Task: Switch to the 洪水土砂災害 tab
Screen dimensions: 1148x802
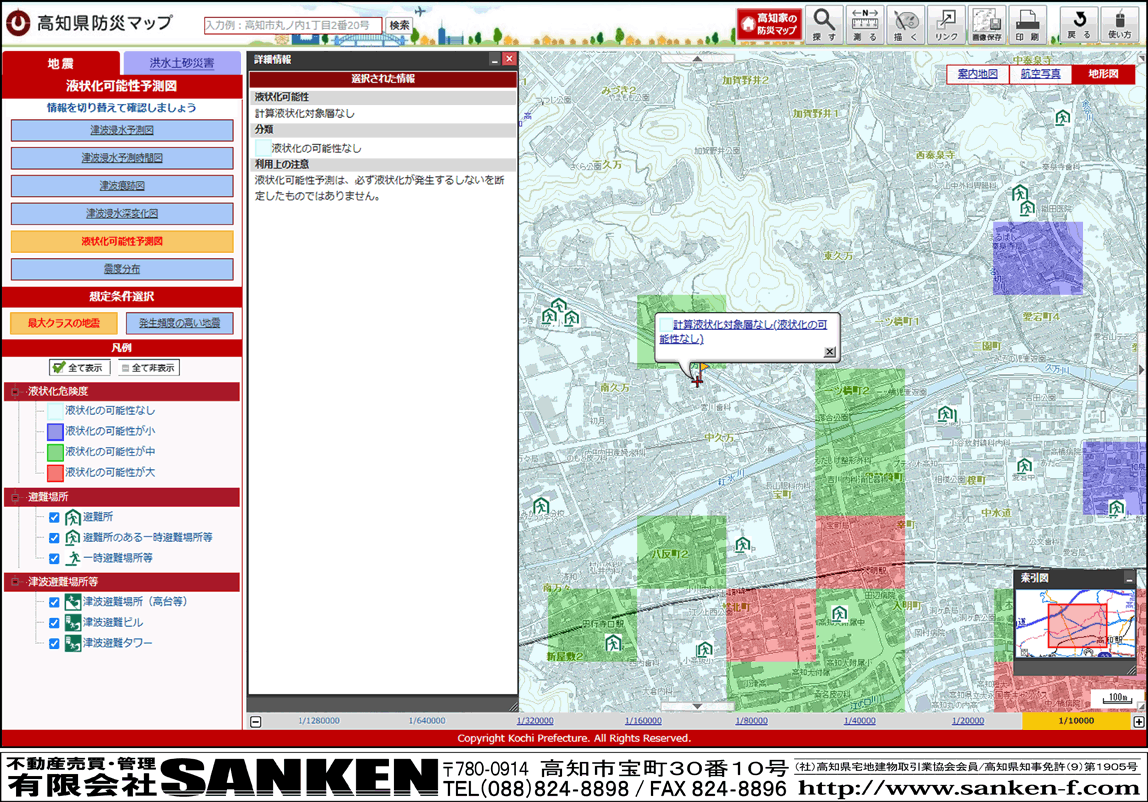Action: pyautogui.click(x=182, y=63)
